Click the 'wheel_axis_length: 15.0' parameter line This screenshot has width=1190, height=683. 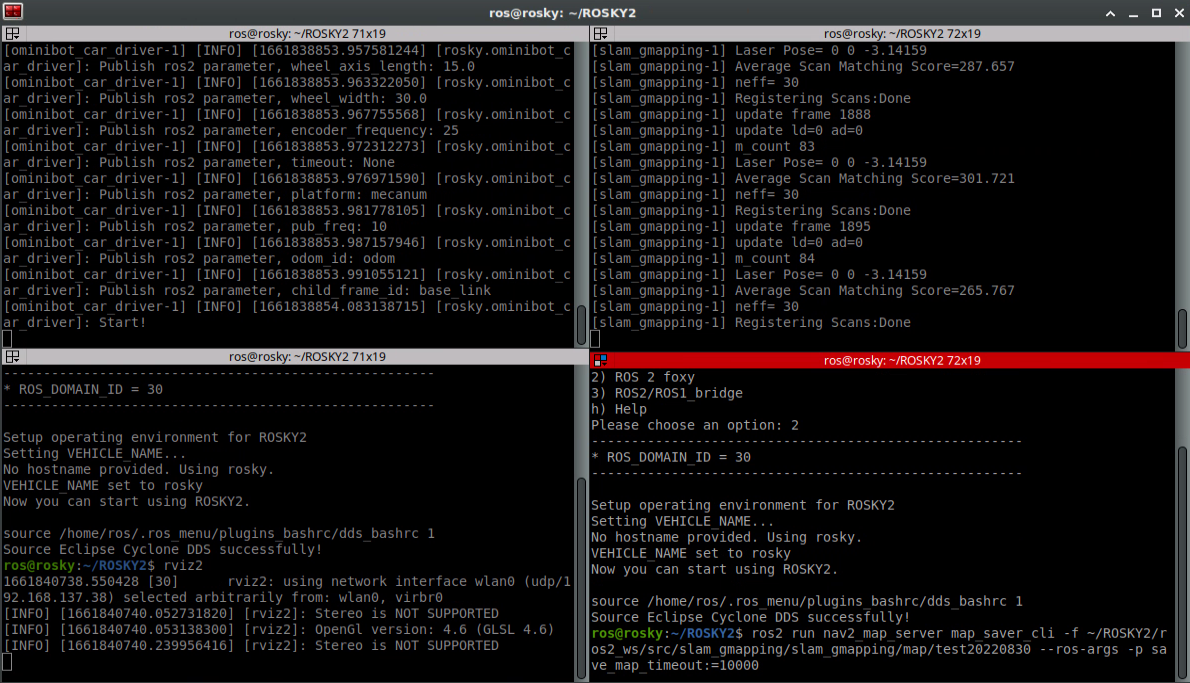click(239, 67)
